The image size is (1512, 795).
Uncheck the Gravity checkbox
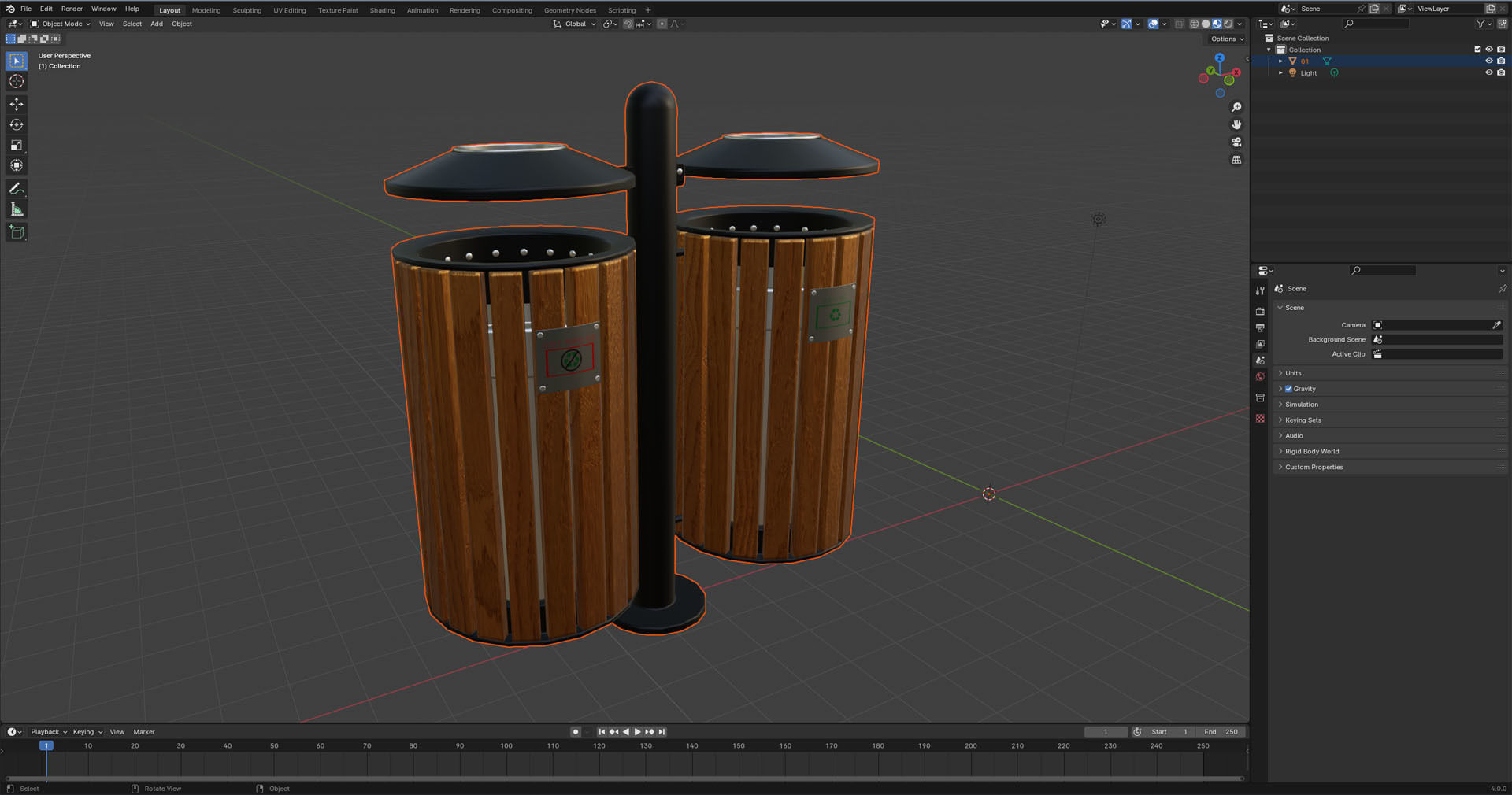(1288, 389)
